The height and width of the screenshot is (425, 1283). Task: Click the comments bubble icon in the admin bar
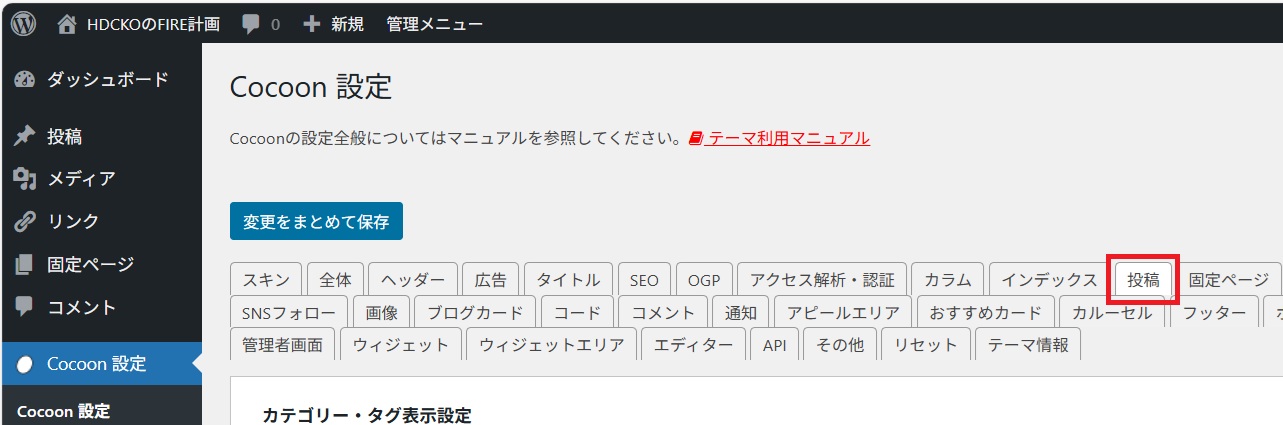(x=251, y=24)
